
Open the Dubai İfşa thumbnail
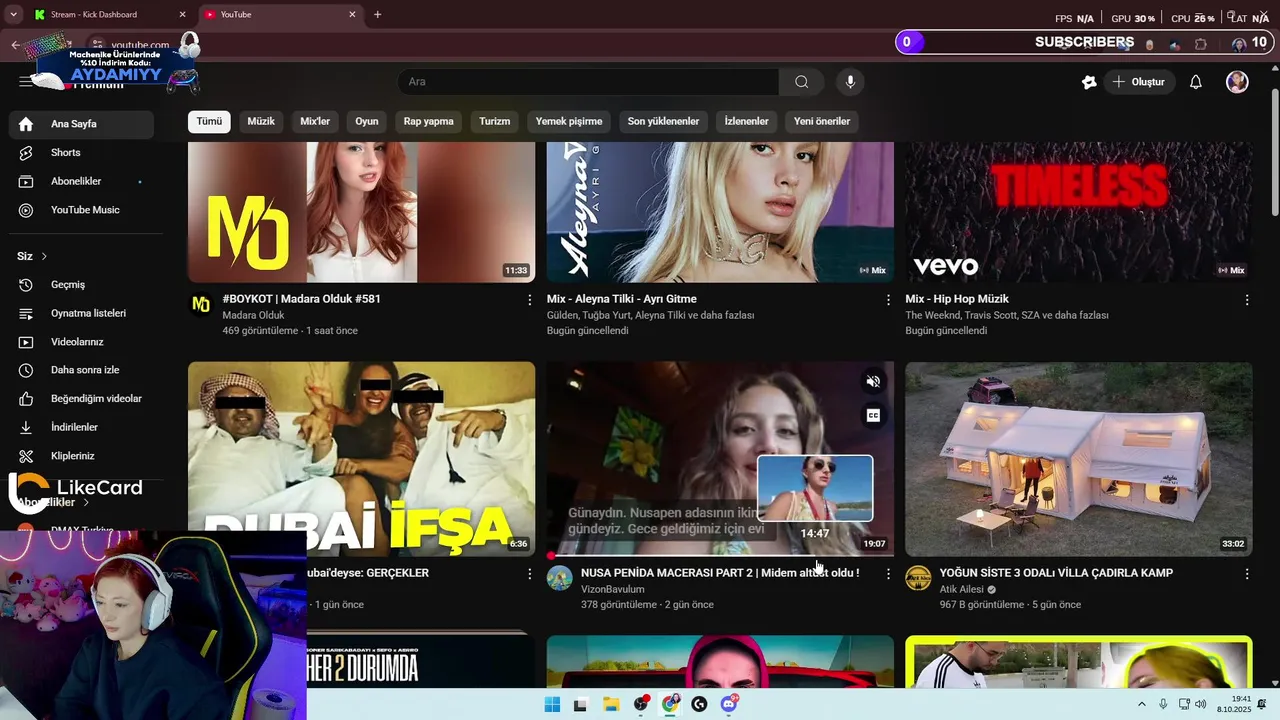click(361, 459)
